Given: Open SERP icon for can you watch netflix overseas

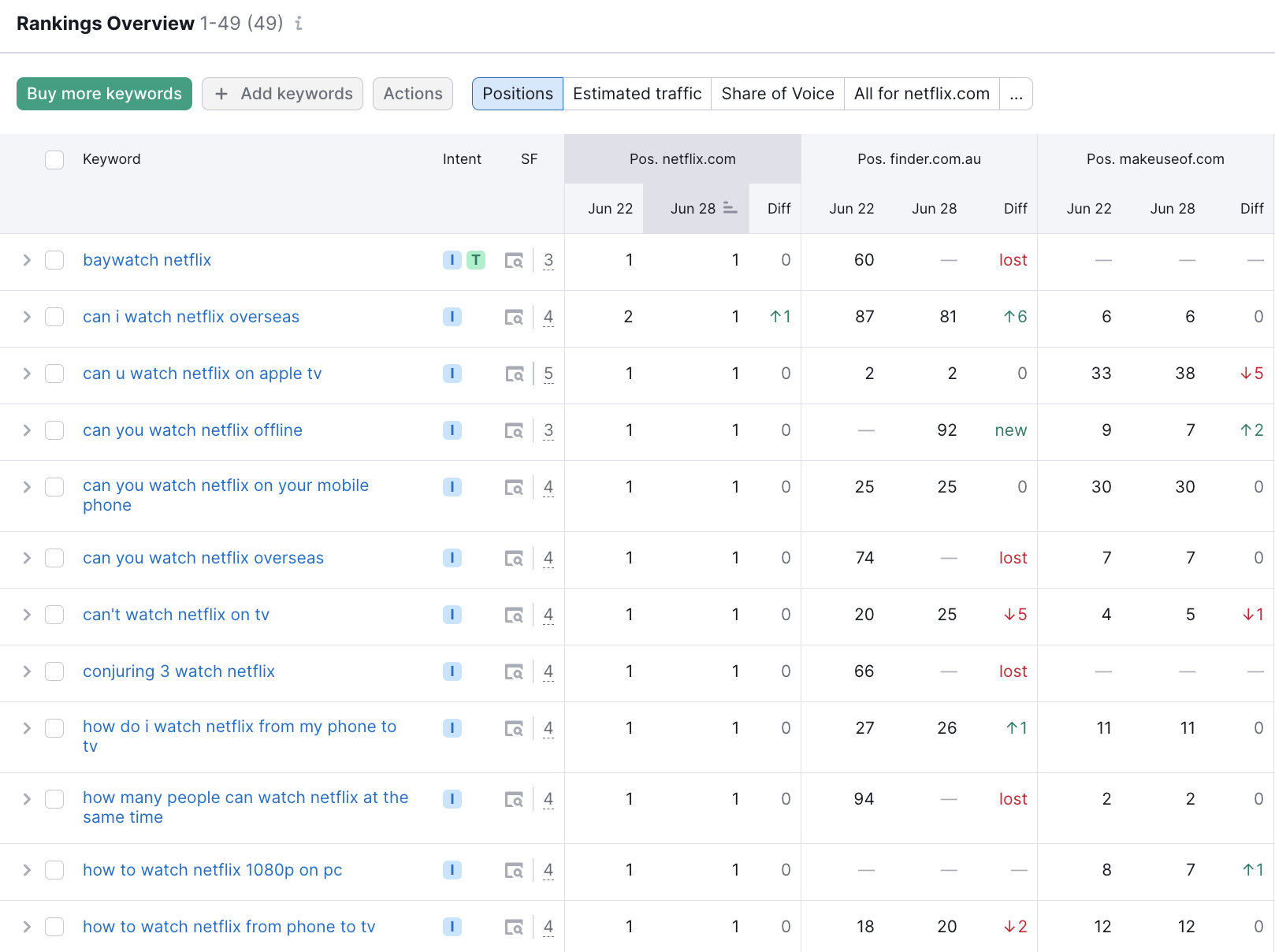Looking at the screenshot, I should pyautogui.click(x=514, y=558).
